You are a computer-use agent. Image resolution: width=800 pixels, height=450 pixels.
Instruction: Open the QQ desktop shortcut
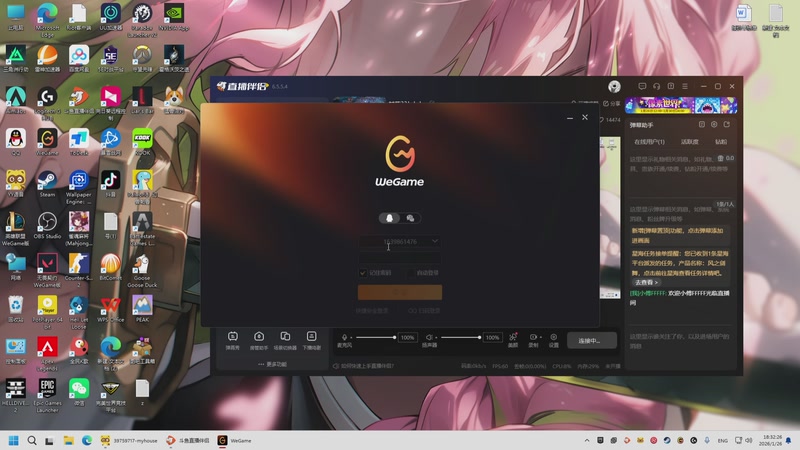point(15,142)
